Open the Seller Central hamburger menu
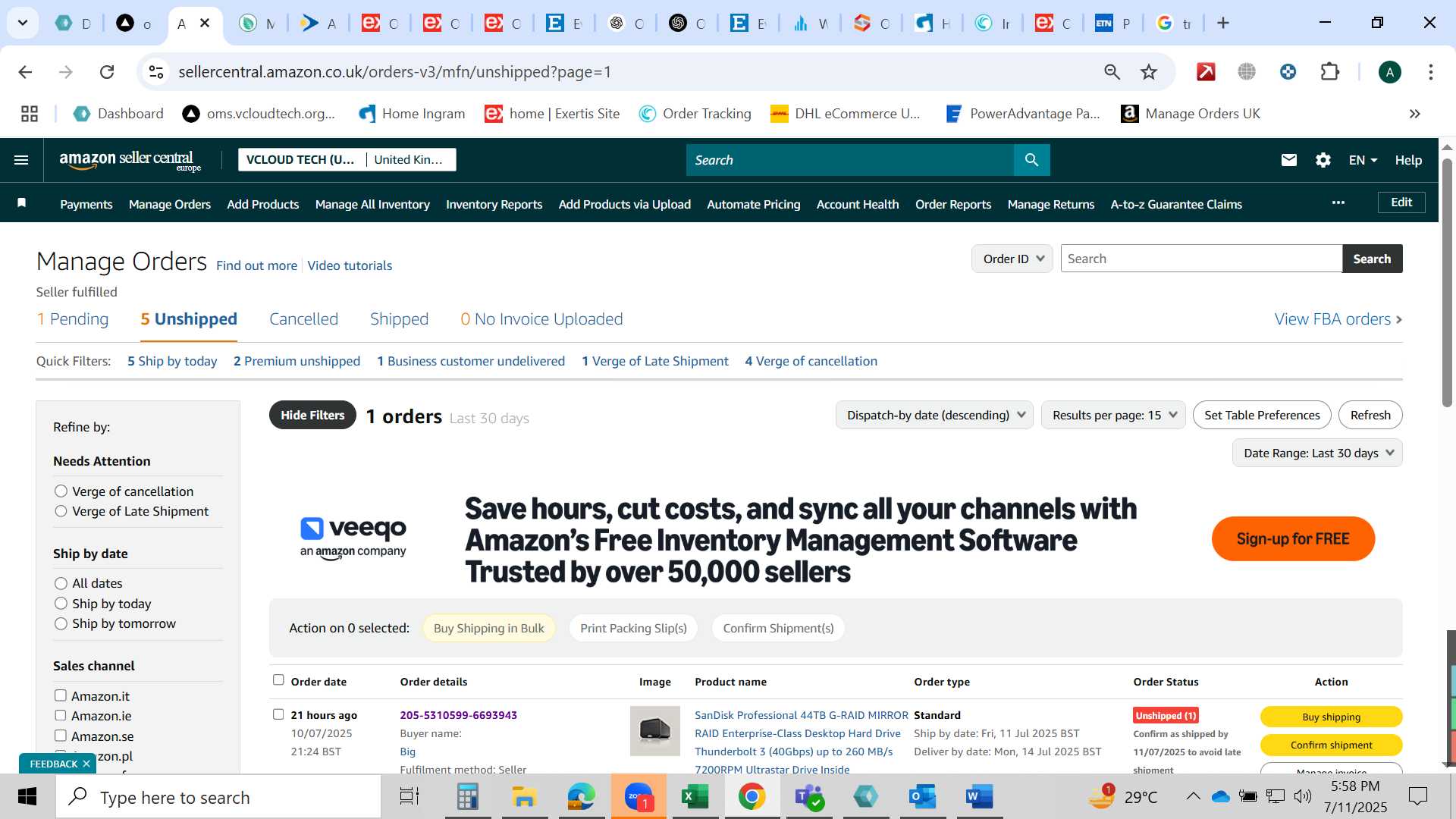 (x=21, y=160)
